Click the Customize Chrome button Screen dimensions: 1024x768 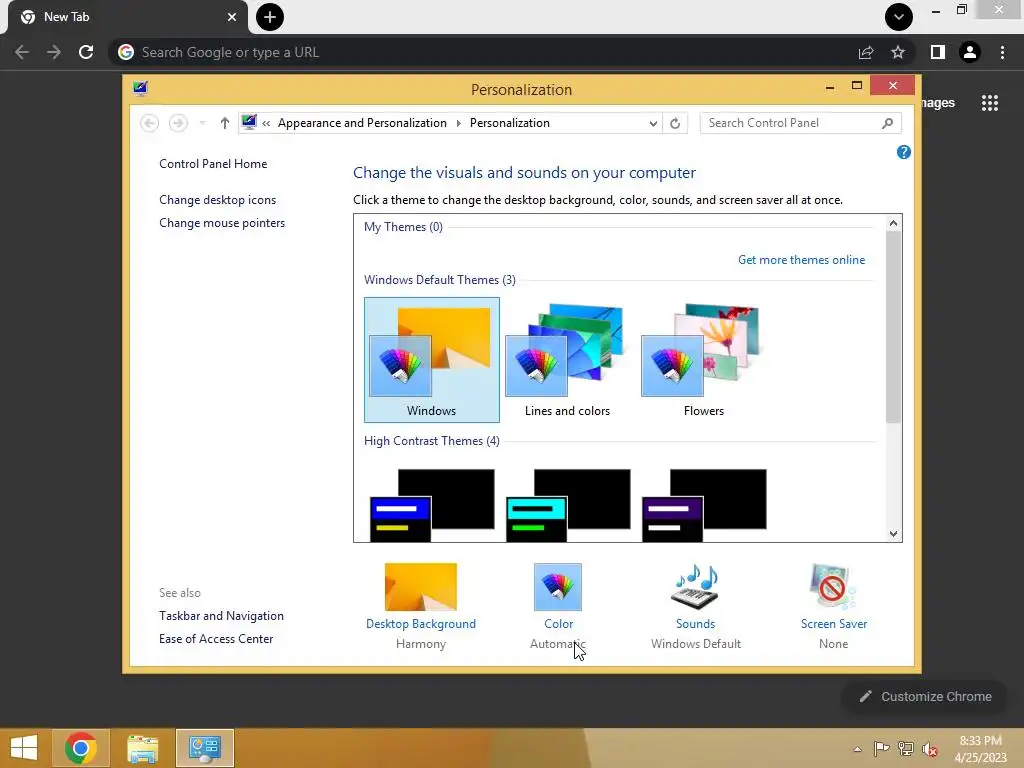pos(926,697)
